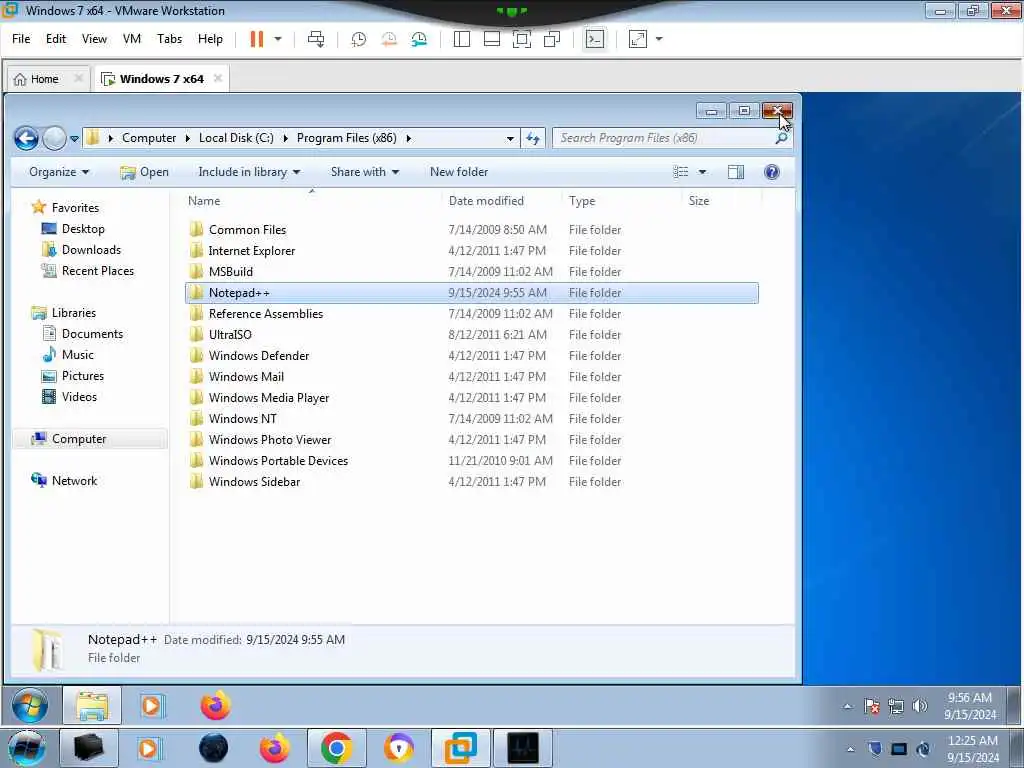Select Music library in navigation pane

tap(78, 355)
